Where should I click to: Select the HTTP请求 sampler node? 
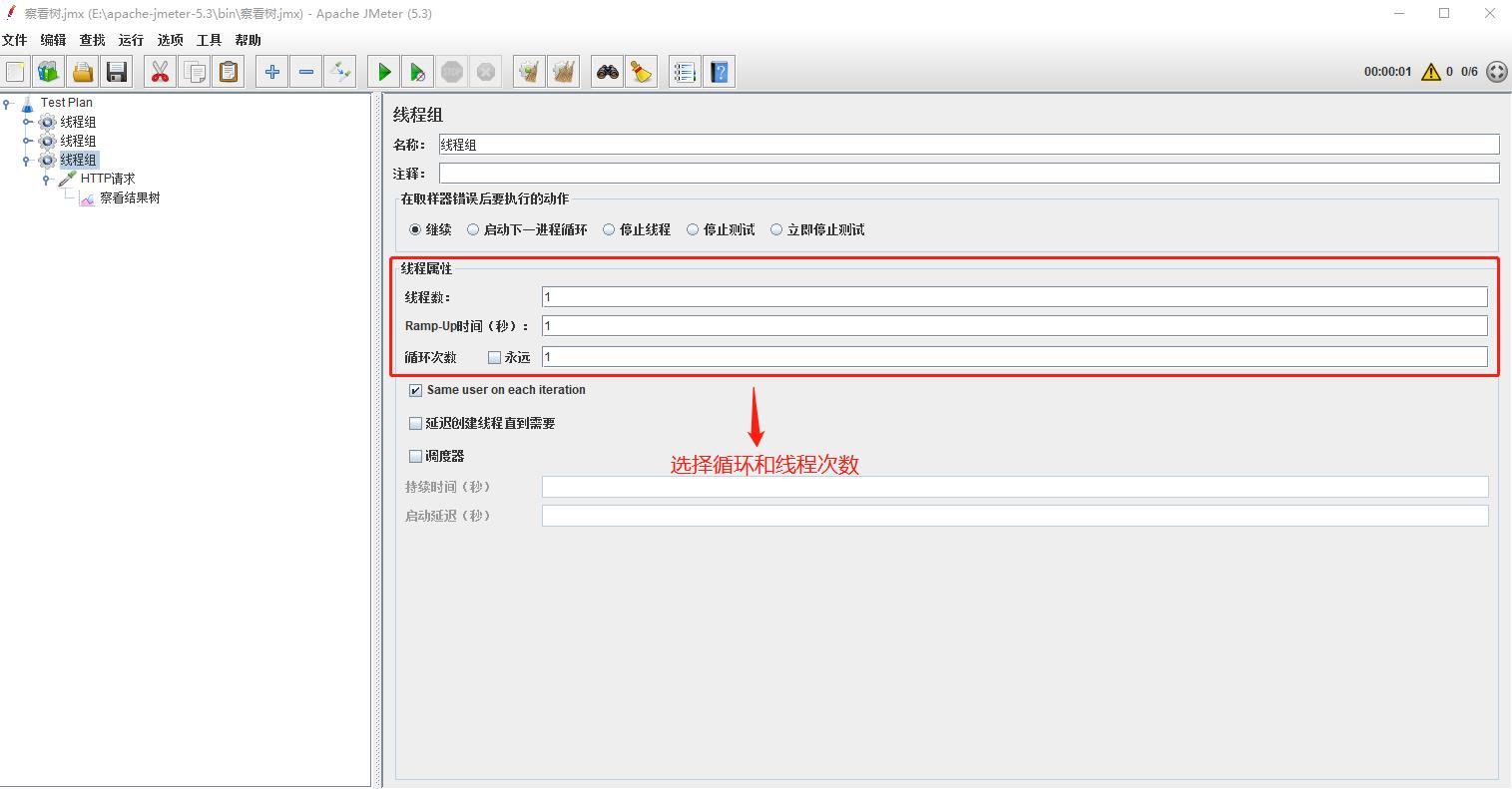[108, 179]
